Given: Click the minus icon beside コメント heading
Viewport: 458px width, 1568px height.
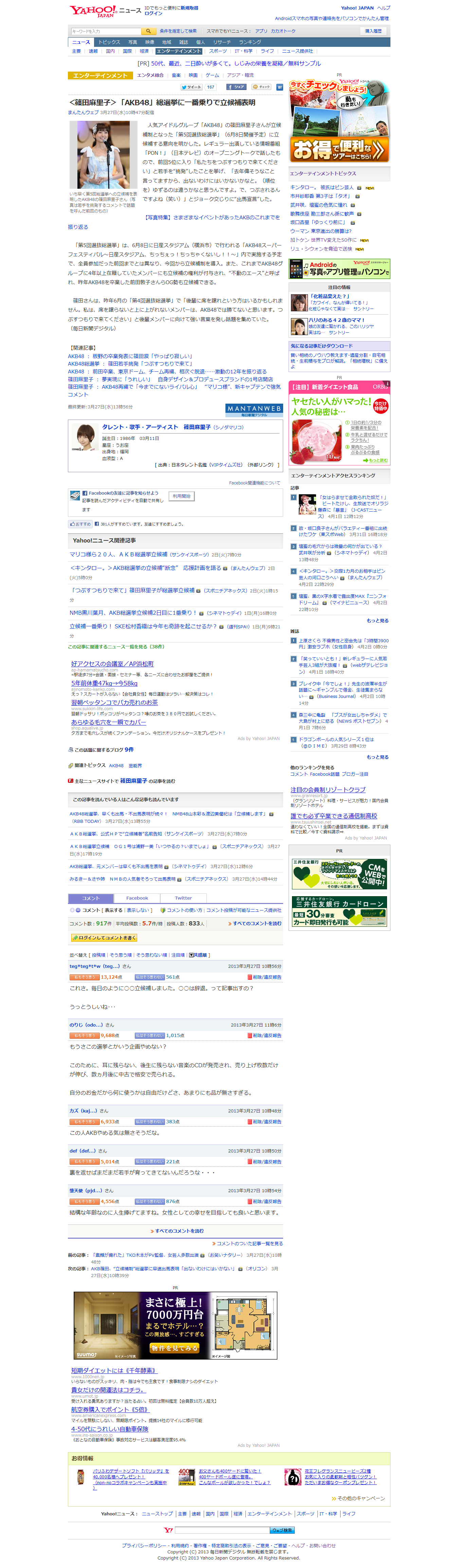Looking at the screenshot, I should coord(78,910).
